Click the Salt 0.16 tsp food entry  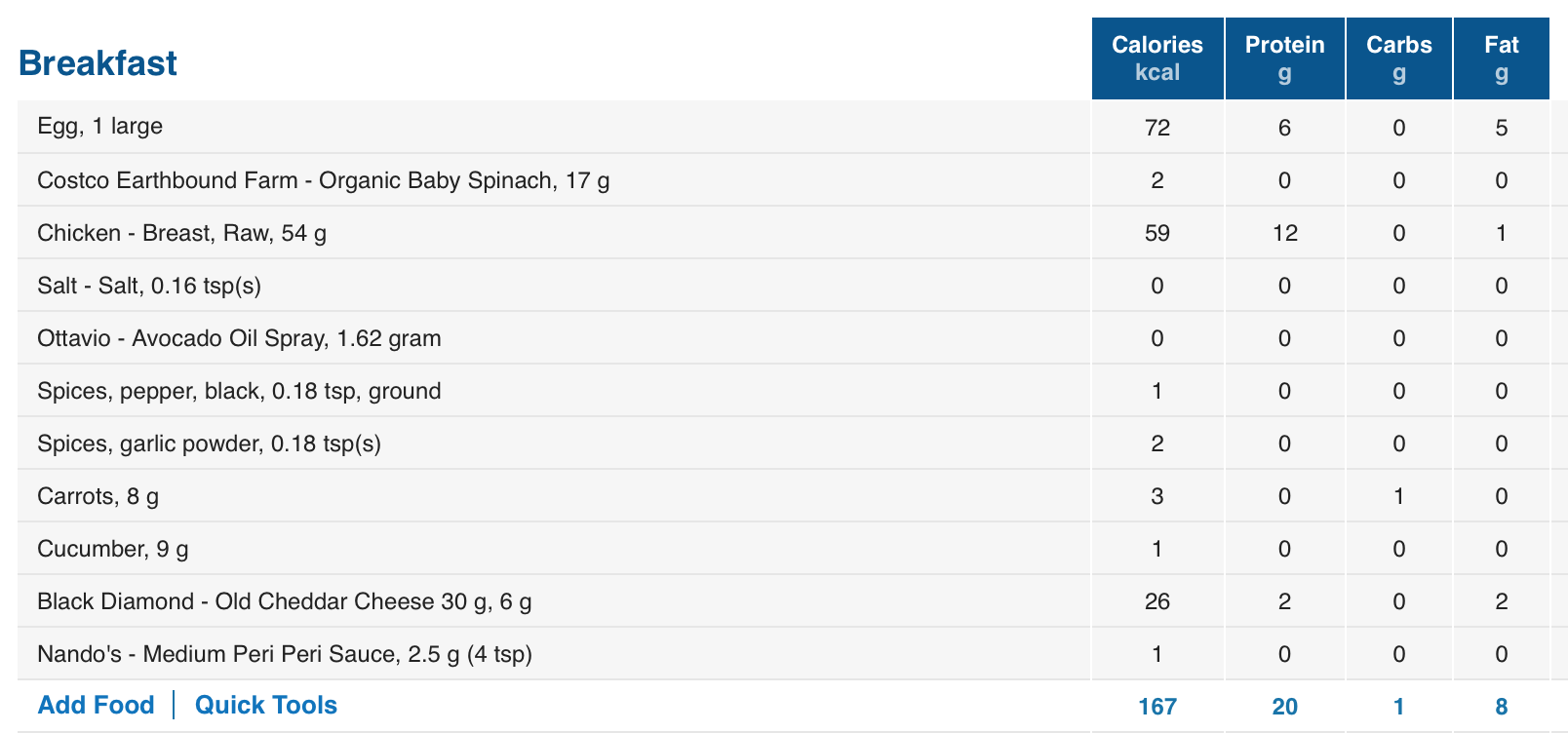point(149,286)
